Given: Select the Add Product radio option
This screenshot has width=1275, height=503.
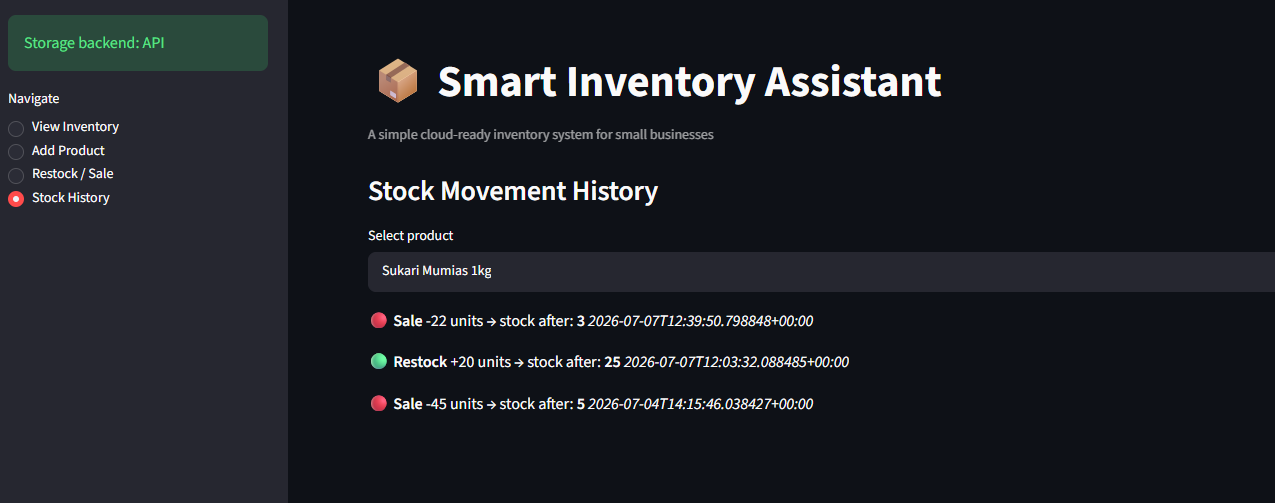Looking at the screenshot, I should [16, 151].
